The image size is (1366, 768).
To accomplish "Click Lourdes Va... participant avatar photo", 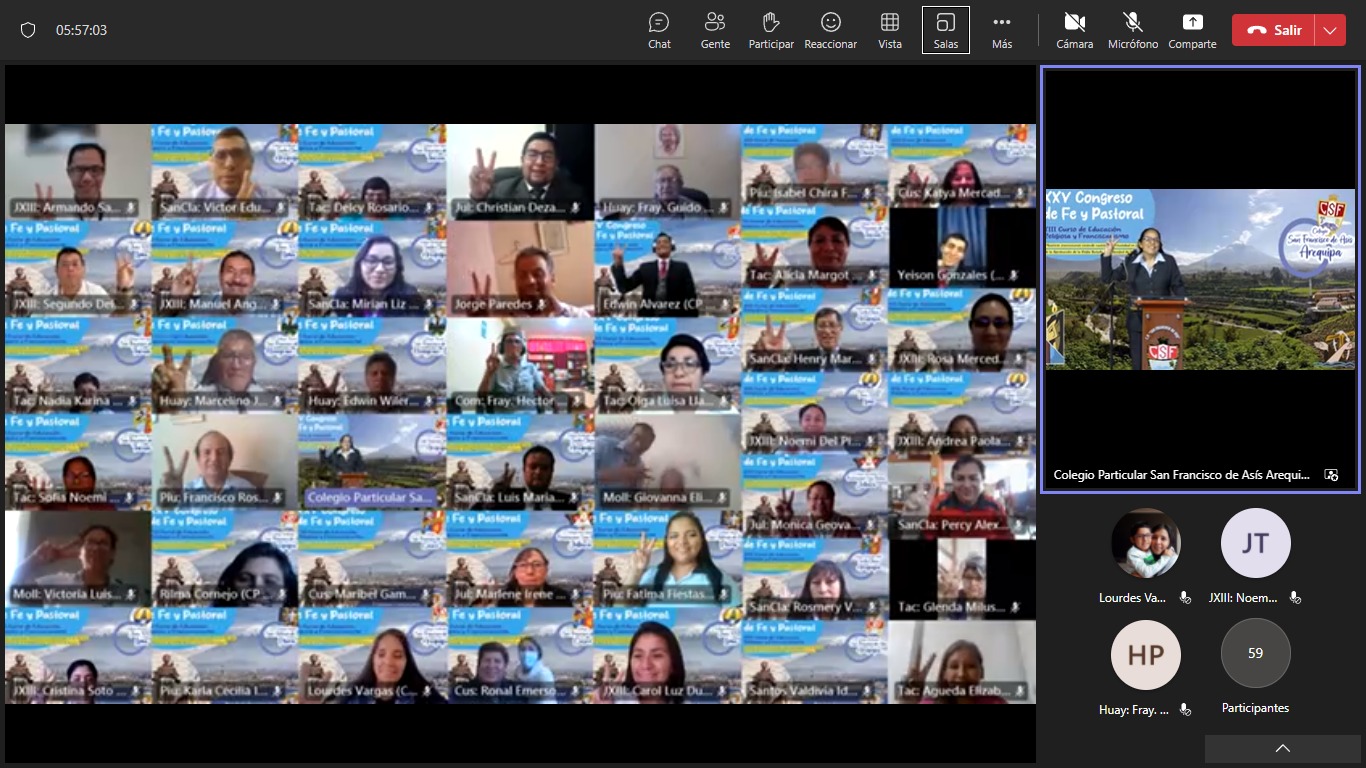I will [x=1145, y=543].
